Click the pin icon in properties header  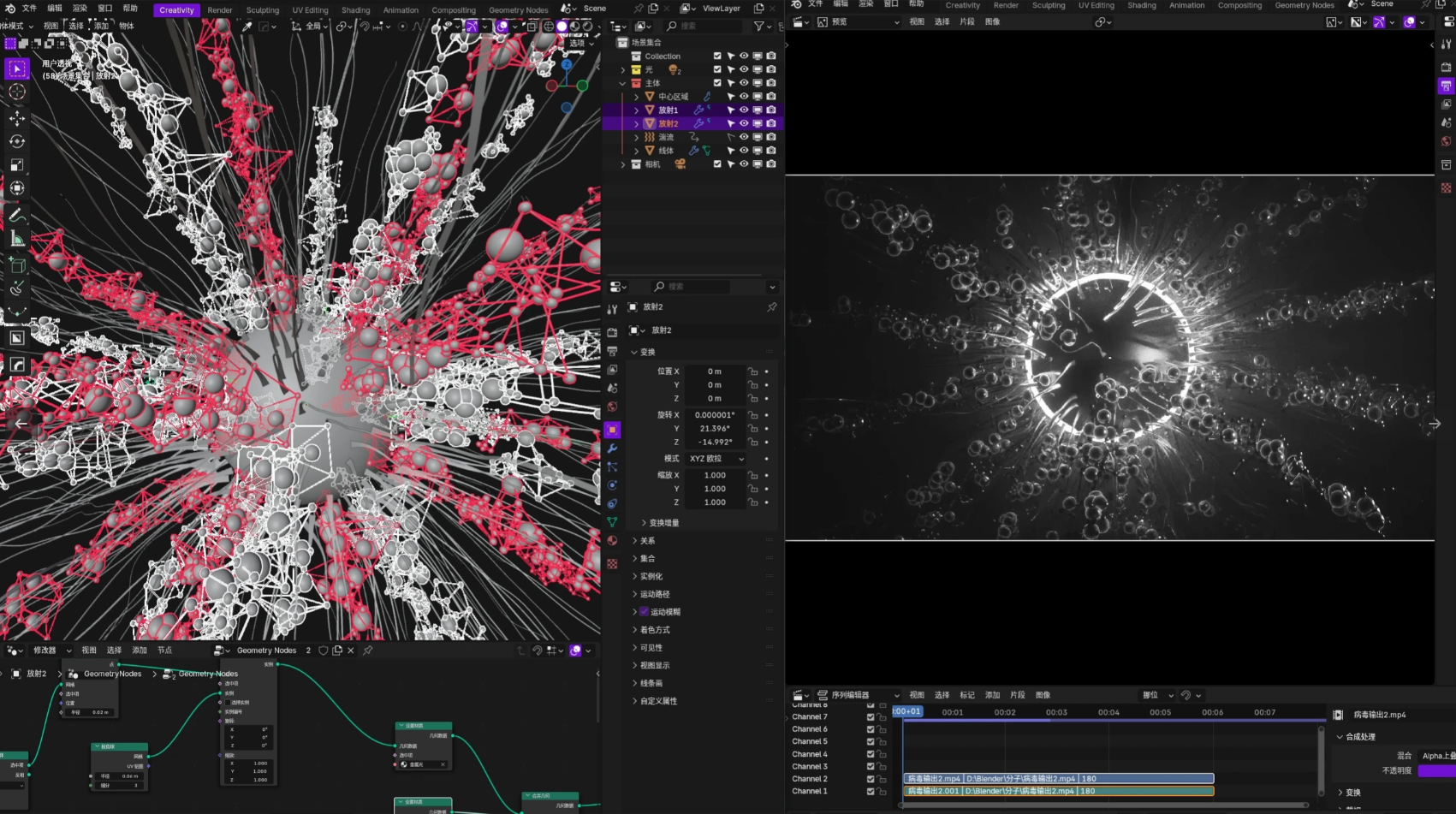click(x=772, y=306)
